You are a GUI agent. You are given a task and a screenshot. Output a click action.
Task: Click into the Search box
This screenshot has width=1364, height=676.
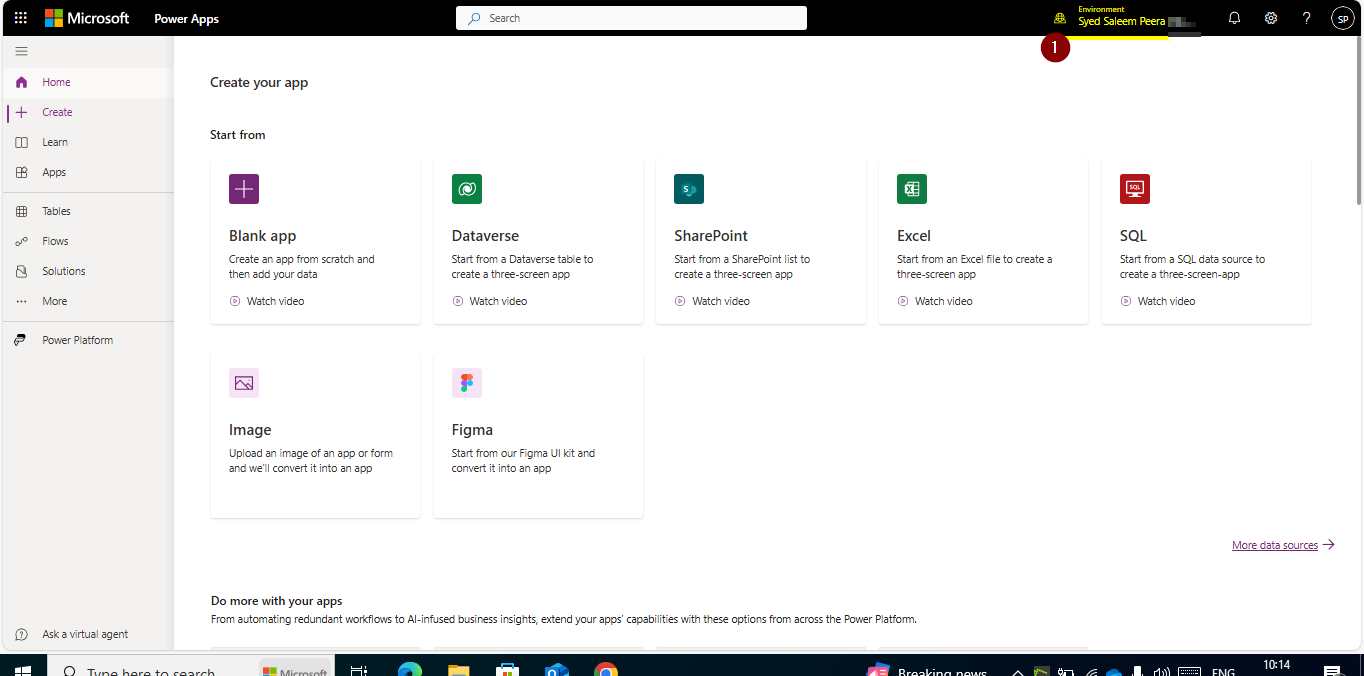(x=631, y=18)
